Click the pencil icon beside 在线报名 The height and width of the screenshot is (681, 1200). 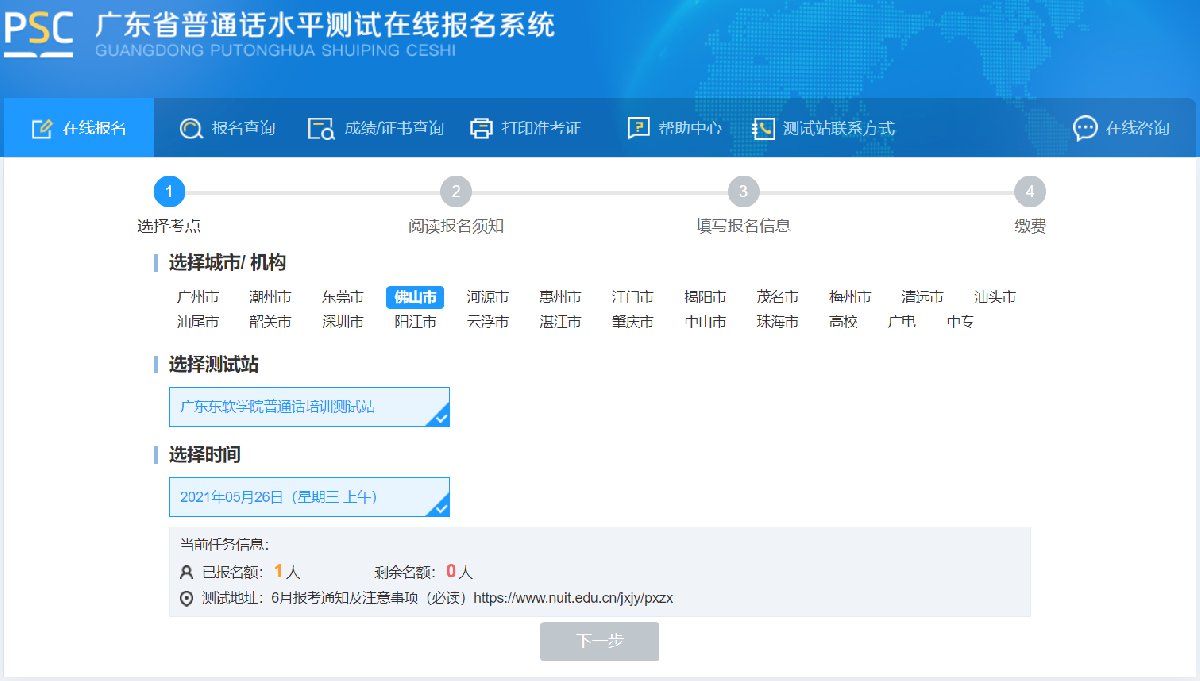[x=41, y=128]
